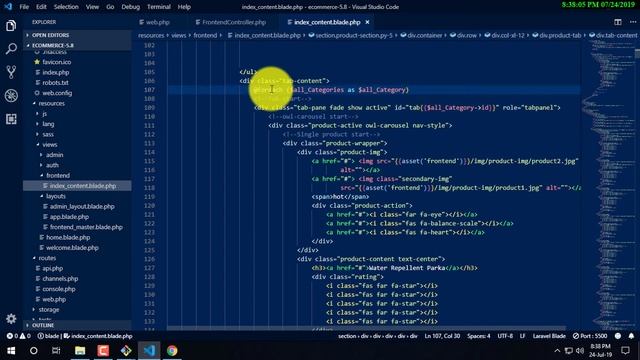Open welcome.blade.php file
Screen dimensions: 640x360
coord(72,247)
